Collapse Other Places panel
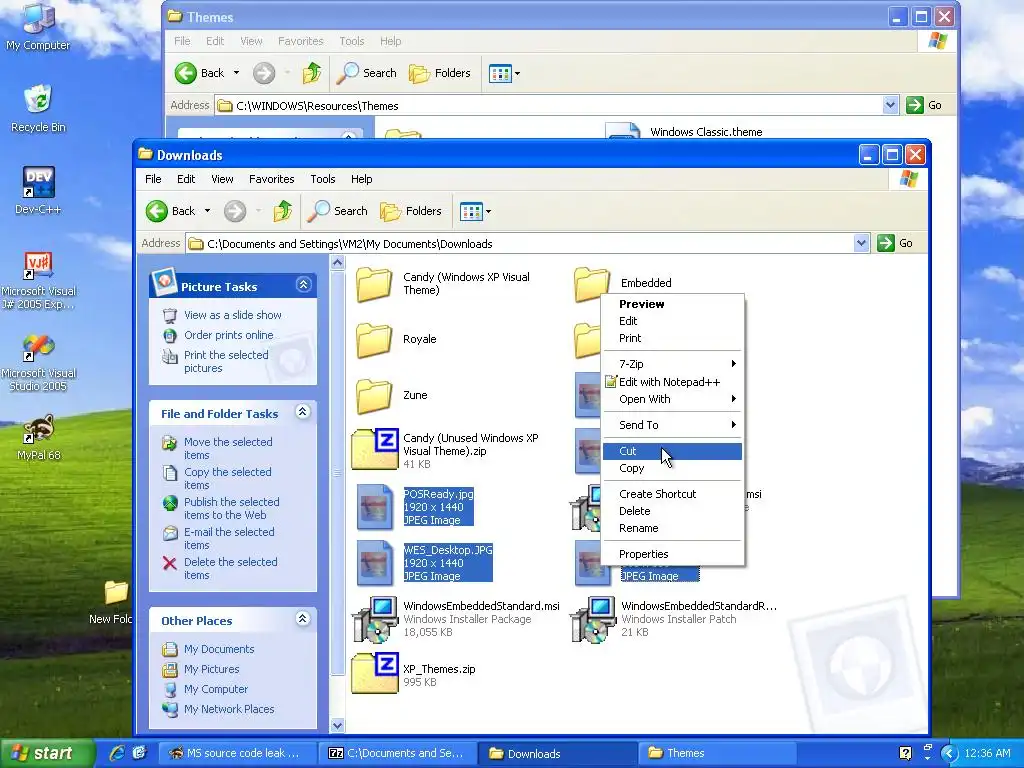 click(x=303, y=618)
